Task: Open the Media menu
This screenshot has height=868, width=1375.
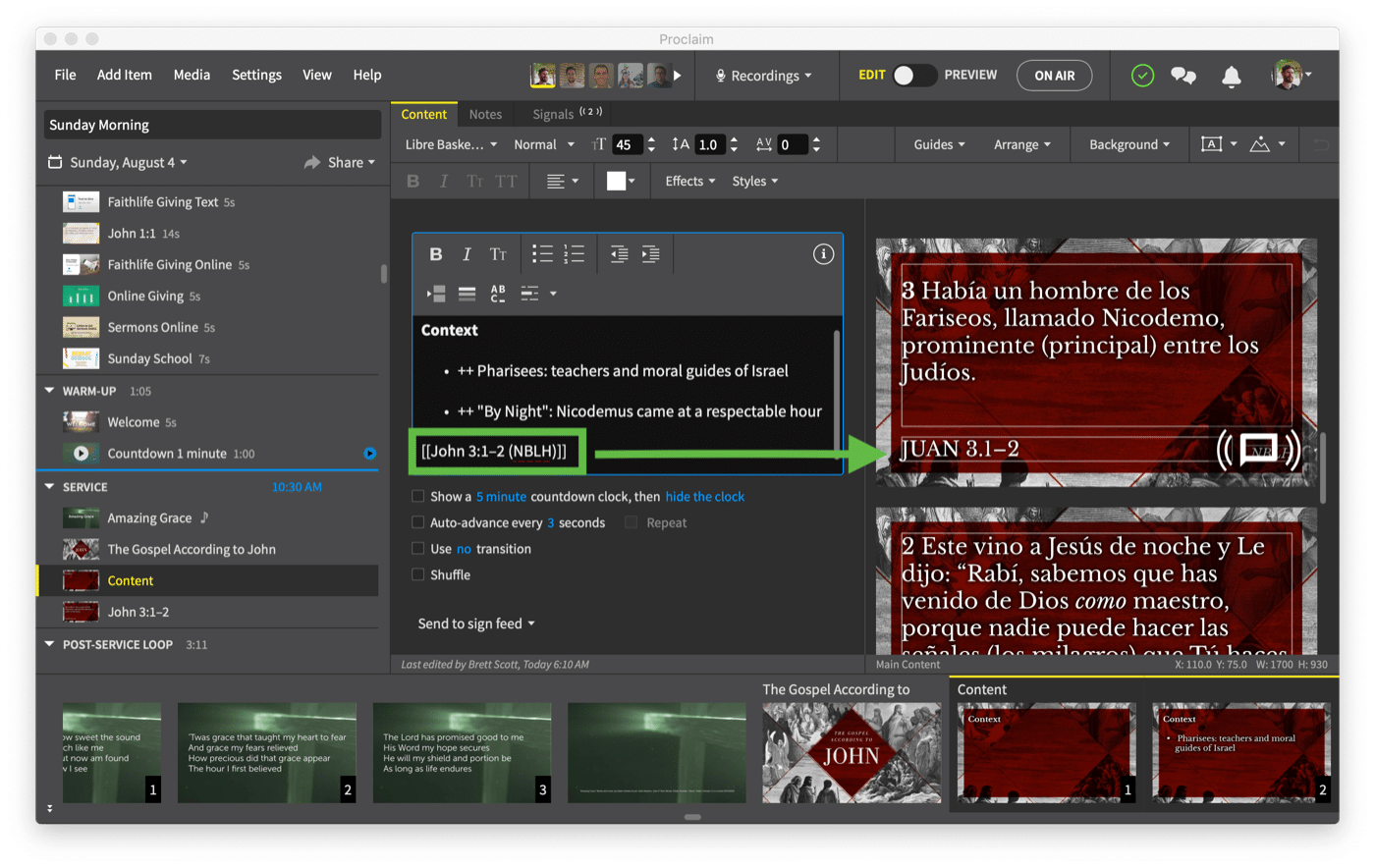Action: [x=192, y=76]
